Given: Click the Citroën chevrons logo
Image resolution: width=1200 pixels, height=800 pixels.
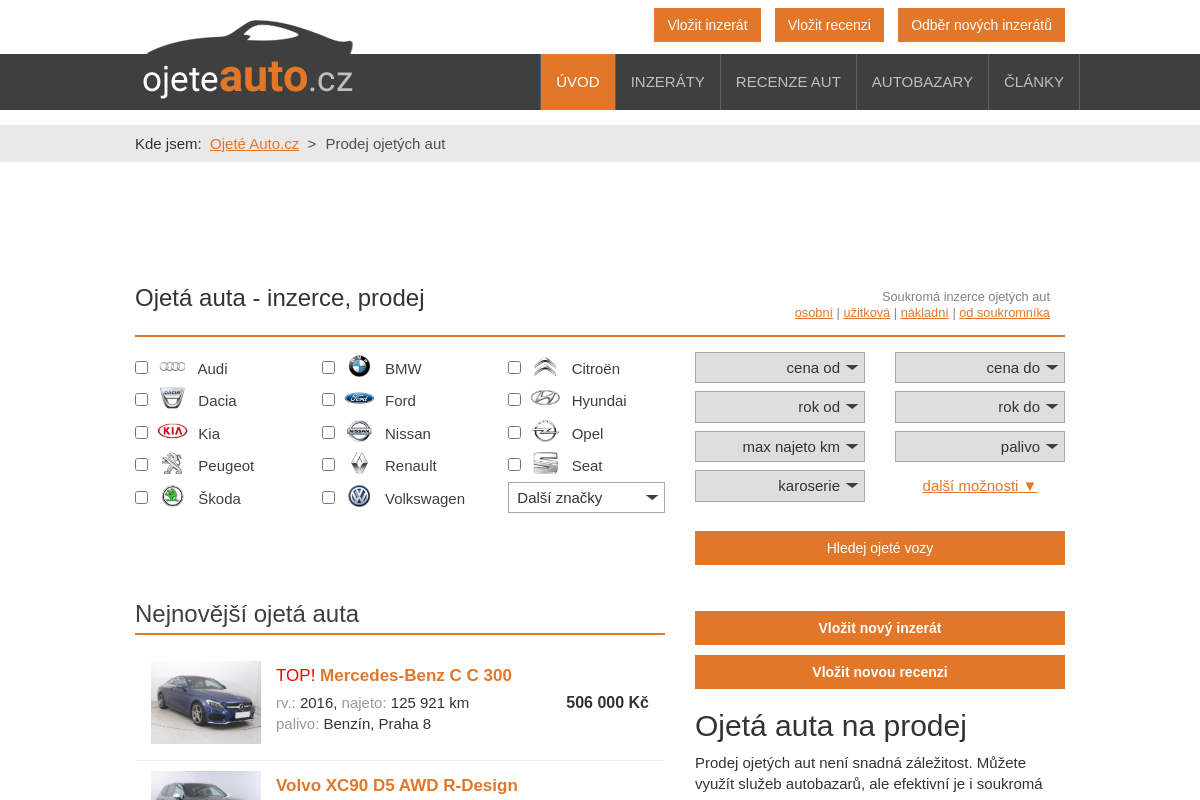Looking at the screenshot, I should pyautogui.click(x=545, y=367).
